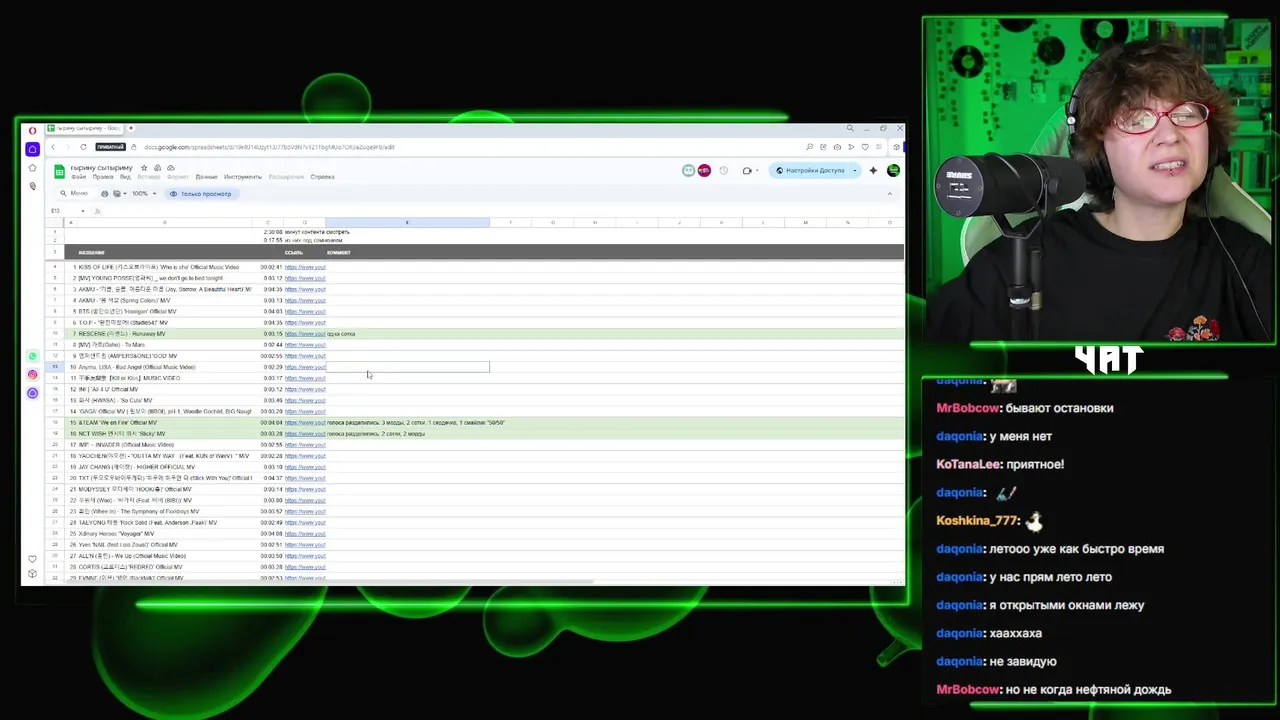Click the heart bookmark icon in address bar
The width and height of the screenshot is (1280, 720).
click(865, 147)
